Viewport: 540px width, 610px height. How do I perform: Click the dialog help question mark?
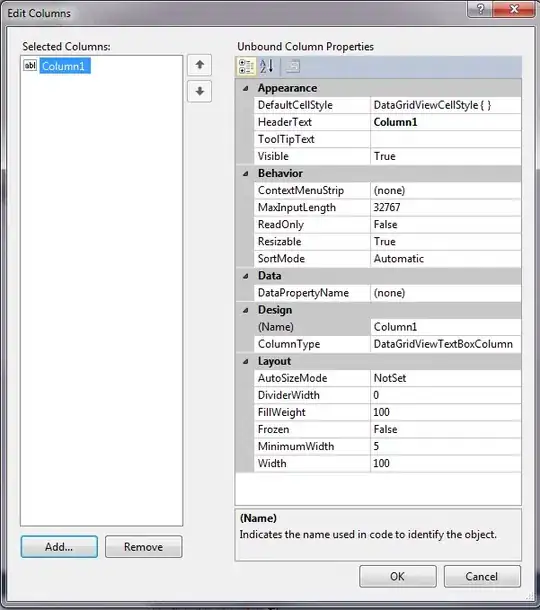480,9
